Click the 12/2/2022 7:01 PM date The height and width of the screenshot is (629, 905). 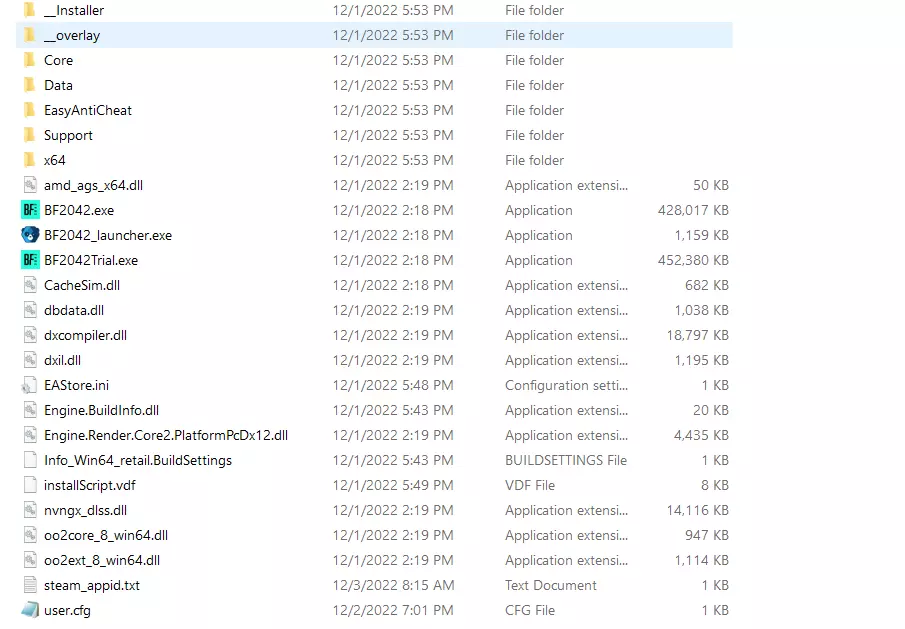(393, 610)
